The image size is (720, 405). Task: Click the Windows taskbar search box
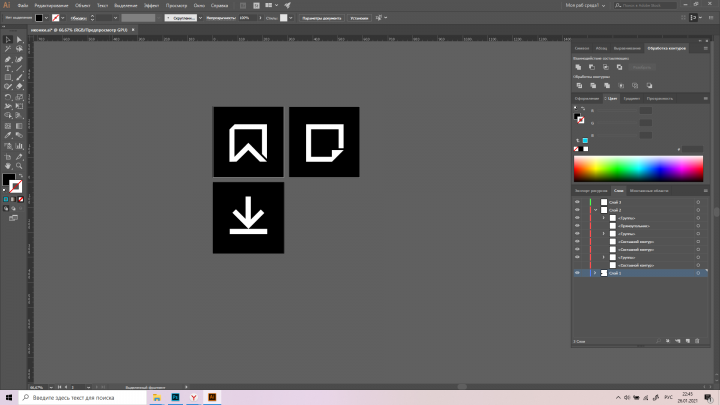coord(81,398)
